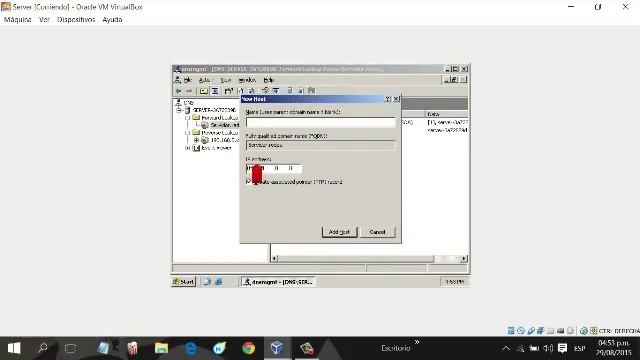The width and height of the screenshot is (640, 360).
Task: Click the Show/Hide console tree toolbar icon
Action: [x=215, y=91]
